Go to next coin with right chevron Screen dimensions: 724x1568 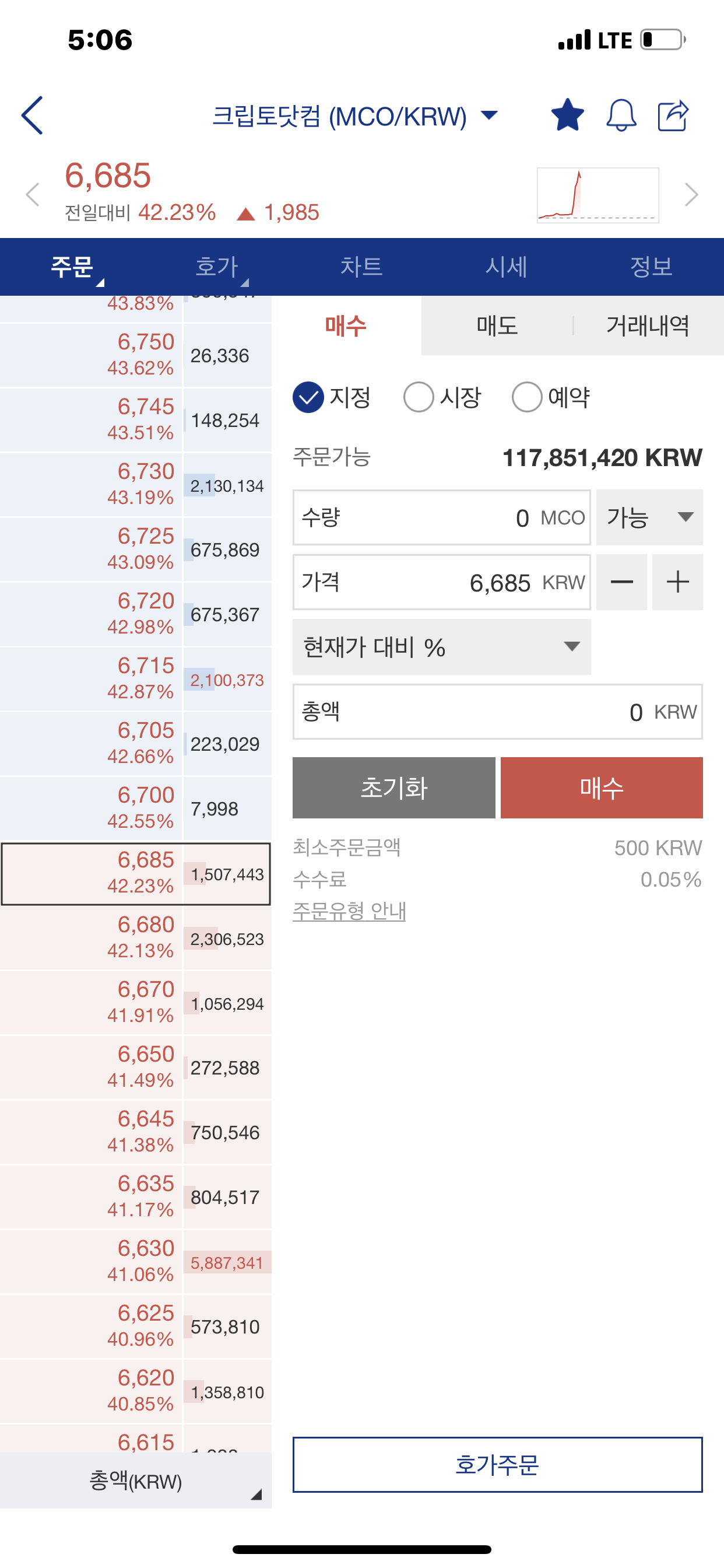pos(691,195)
